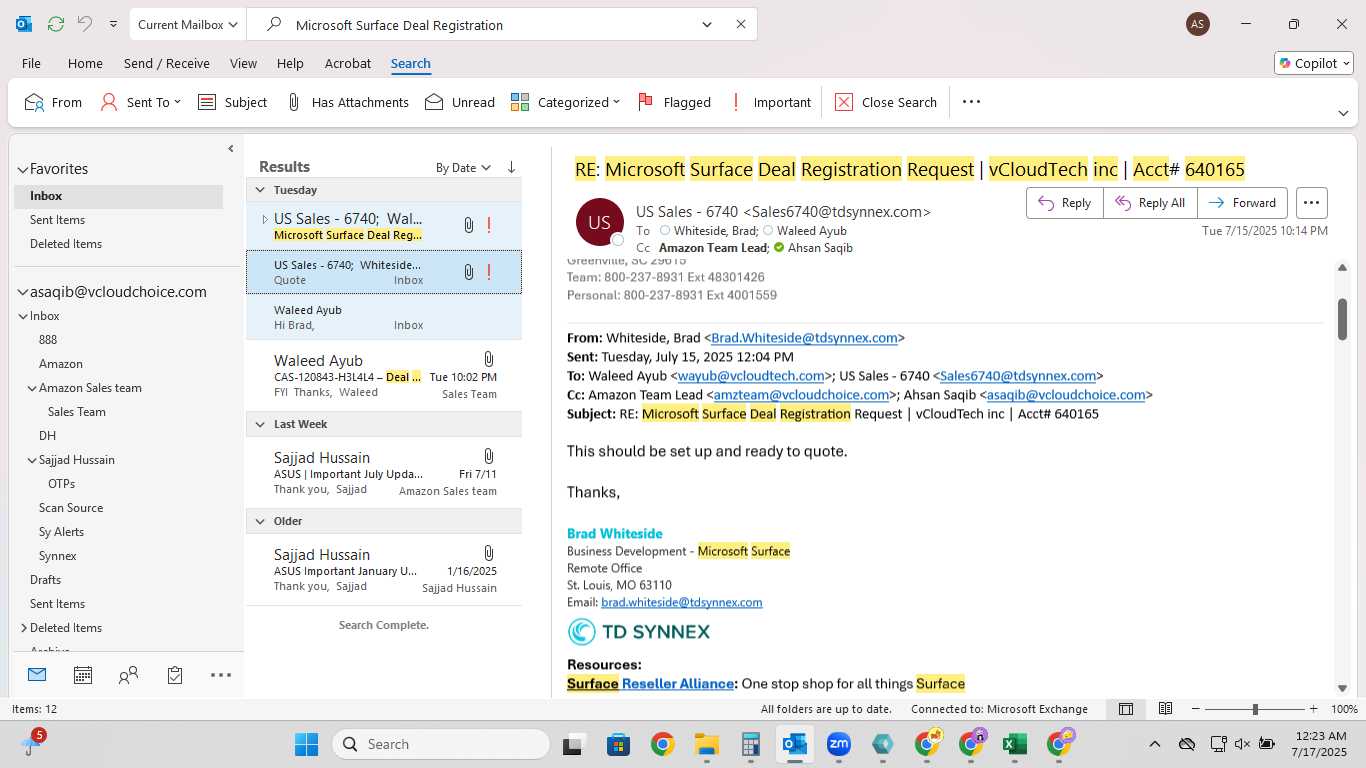Open the Categorized filter dropdown
The width and height of the screenshot is (1366, 768).
[x=565, y=102]
